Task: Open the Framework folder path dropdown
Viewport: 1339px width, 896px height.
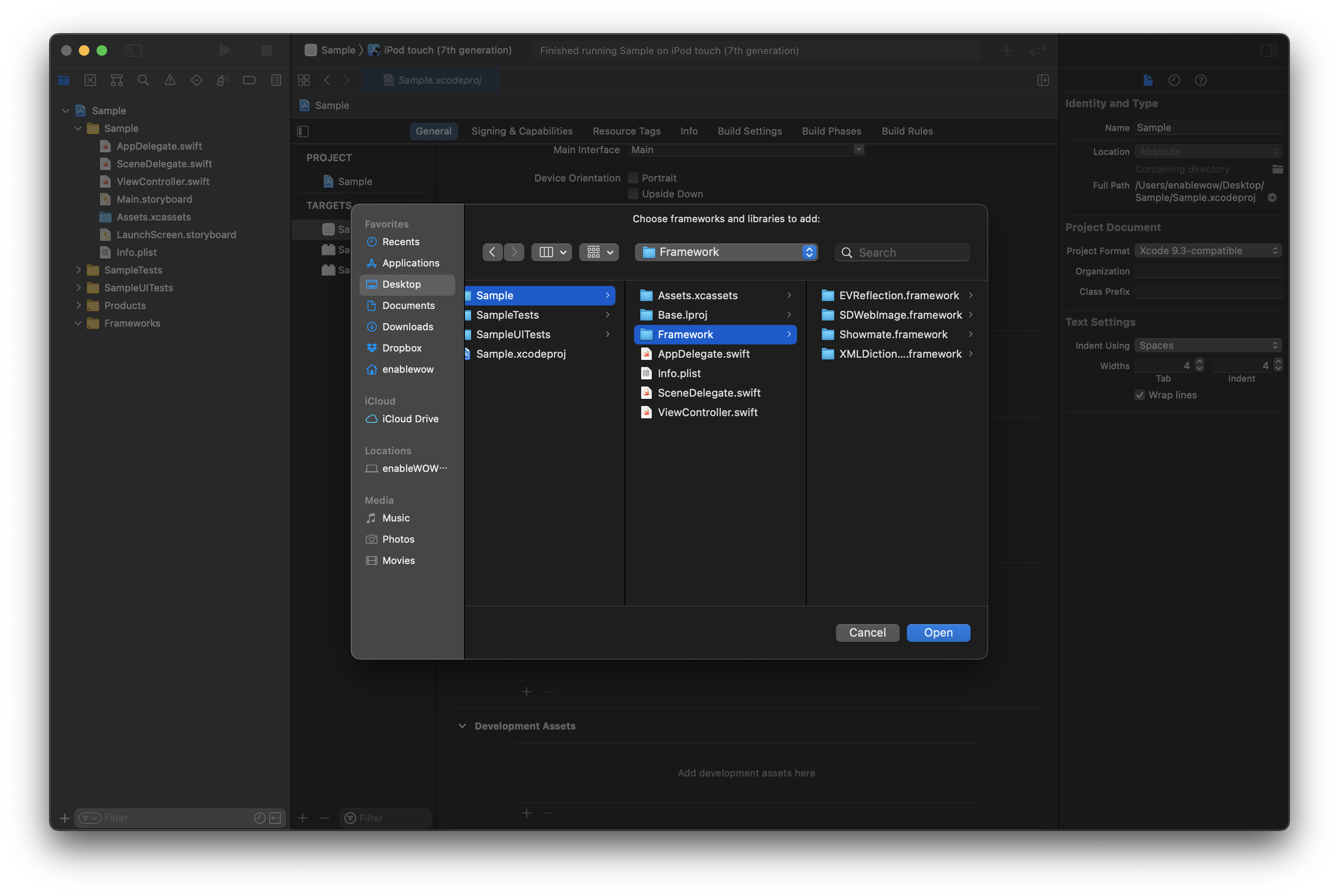Action: (726, 252)
